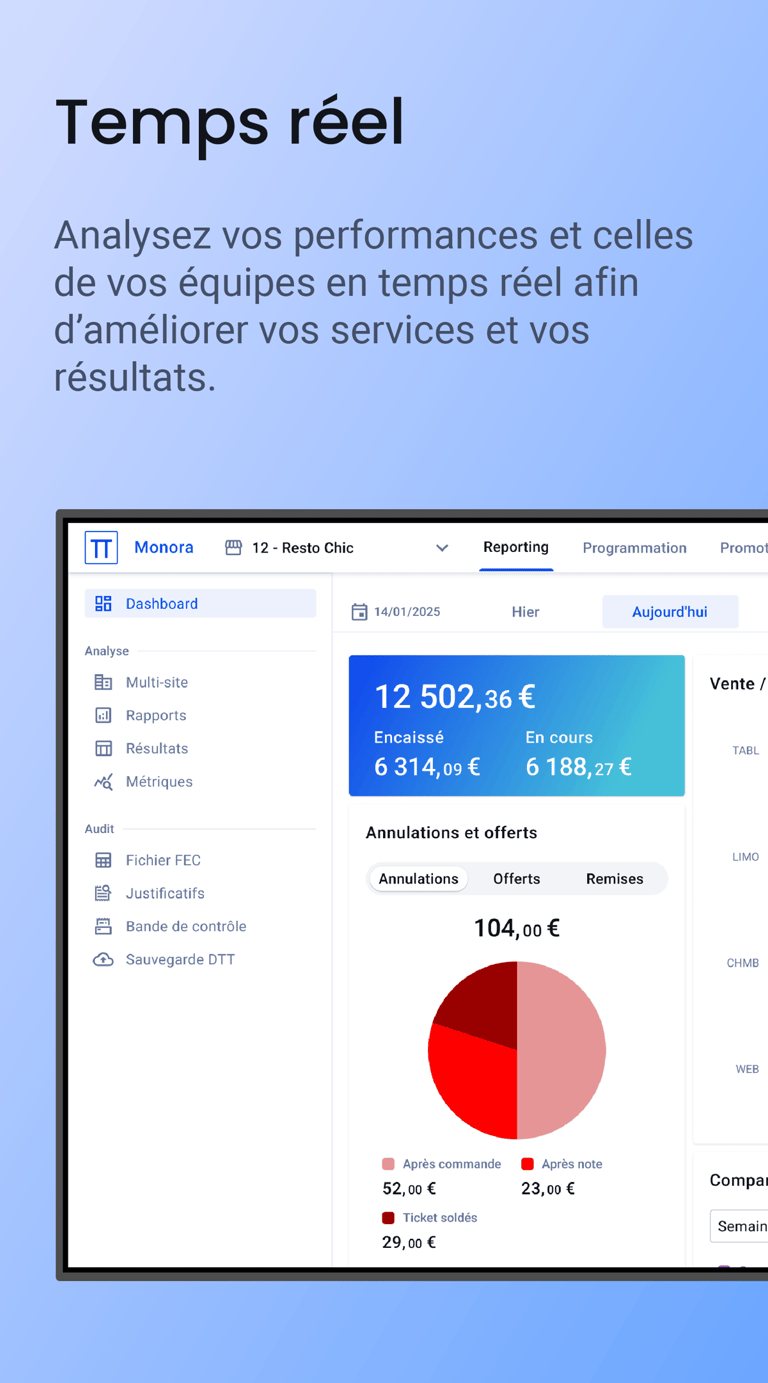Click the LIMO axis label
Screen dimensions: 768x1383
(746, 857)
